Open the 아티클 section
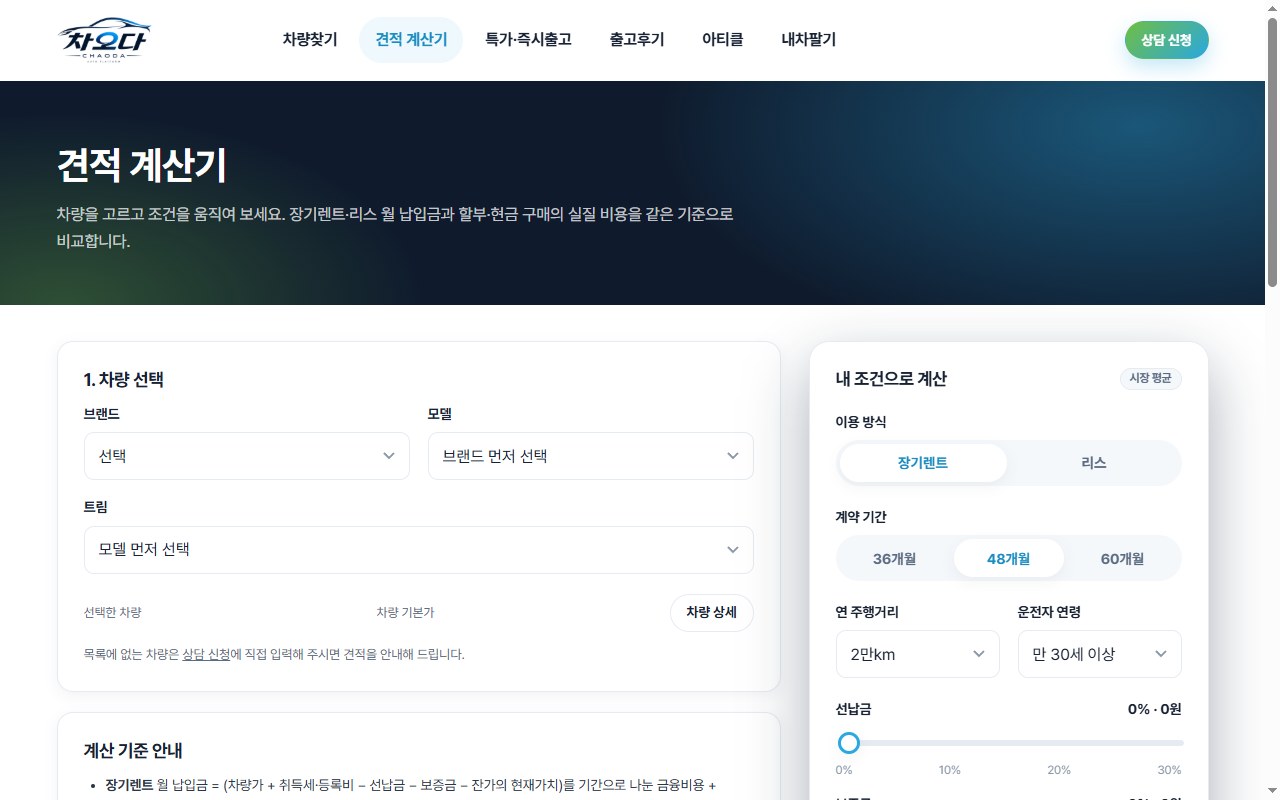The image size is (1280, 800). coord(723,40)
